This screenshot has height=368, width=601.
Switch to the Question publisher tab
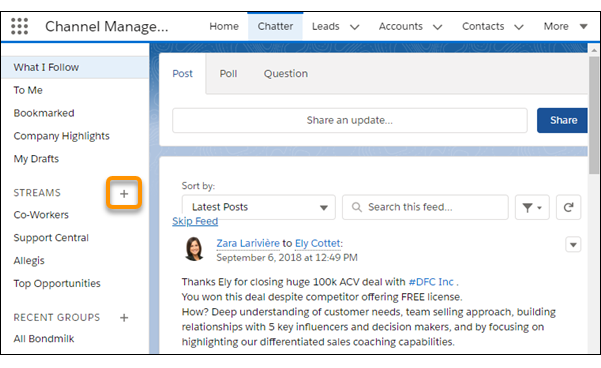(286, 74)
